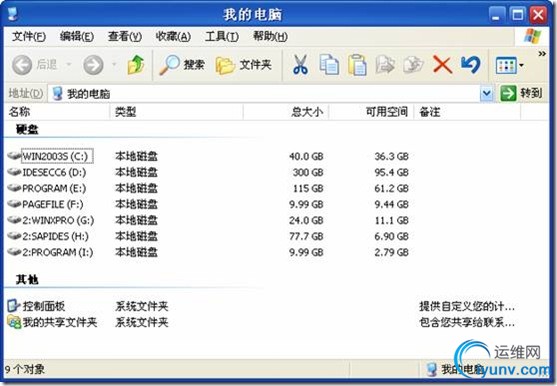Click the Cut scissors icon

[301, 65]
